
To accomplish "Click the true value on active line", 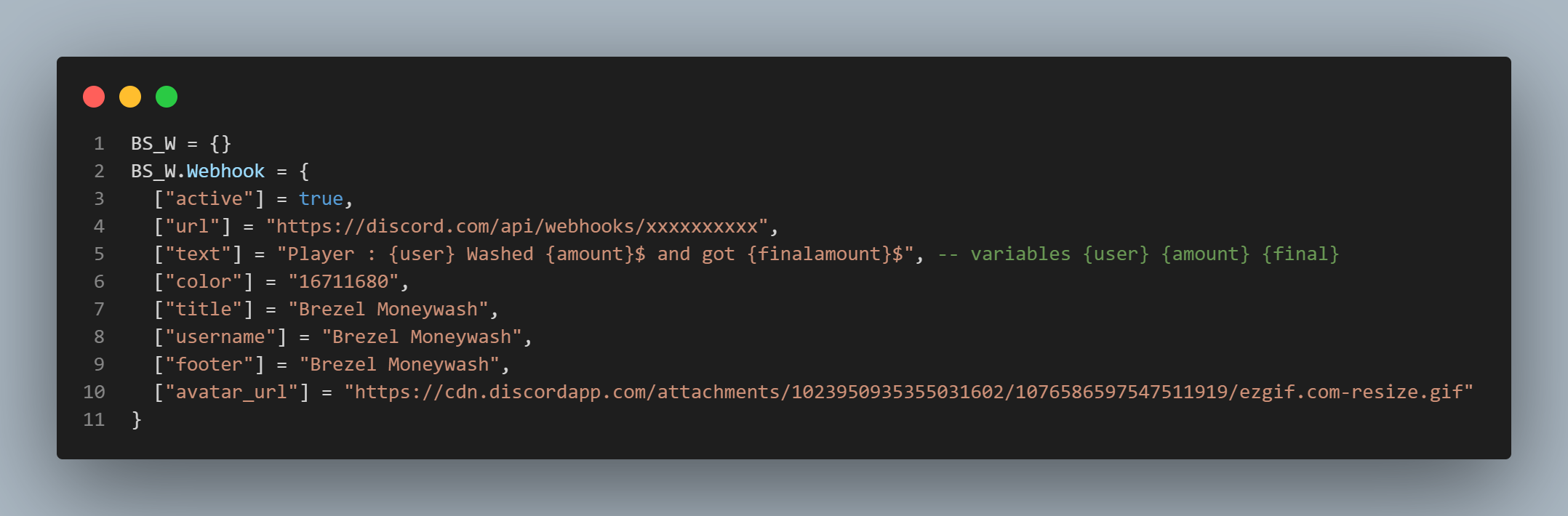I will click(321, 199).
